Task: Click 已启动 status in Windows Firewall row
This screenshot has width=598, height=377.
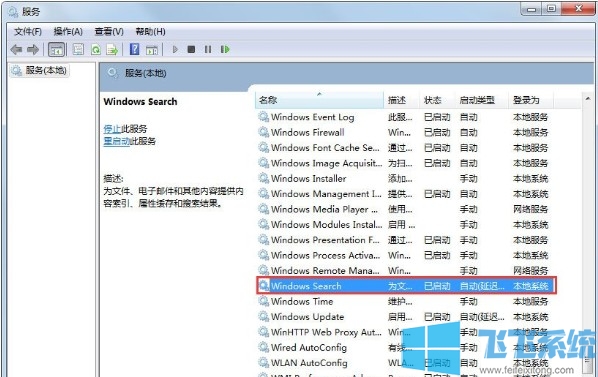Action: point(437,132)
